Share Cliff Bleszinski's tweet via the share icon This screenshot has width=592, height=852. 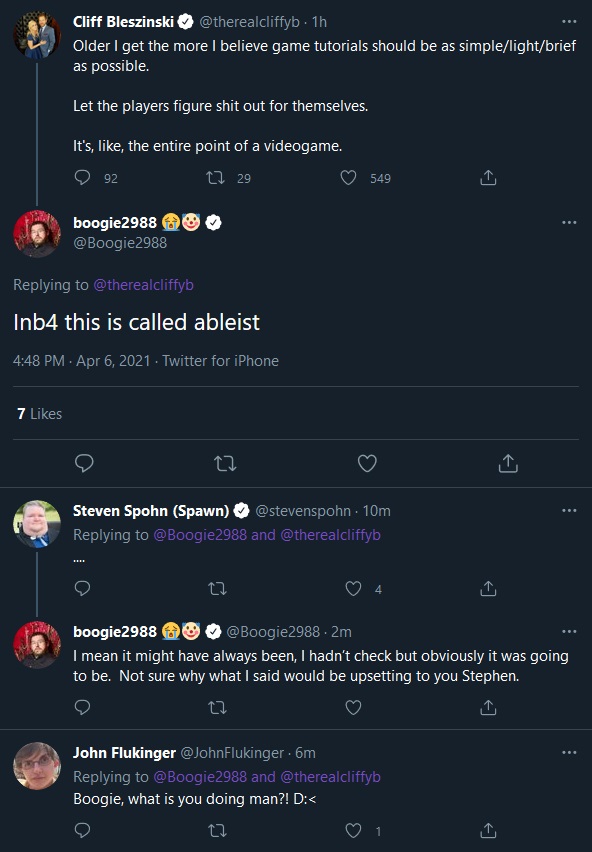(487, 177)
